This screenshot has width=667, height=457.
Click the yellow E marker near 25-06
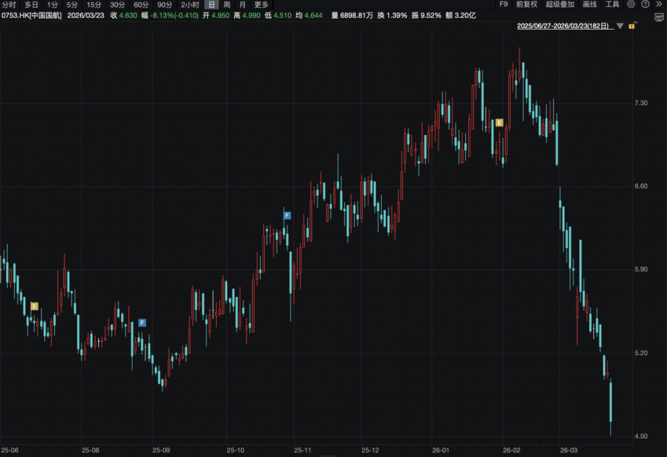[33, 305]
